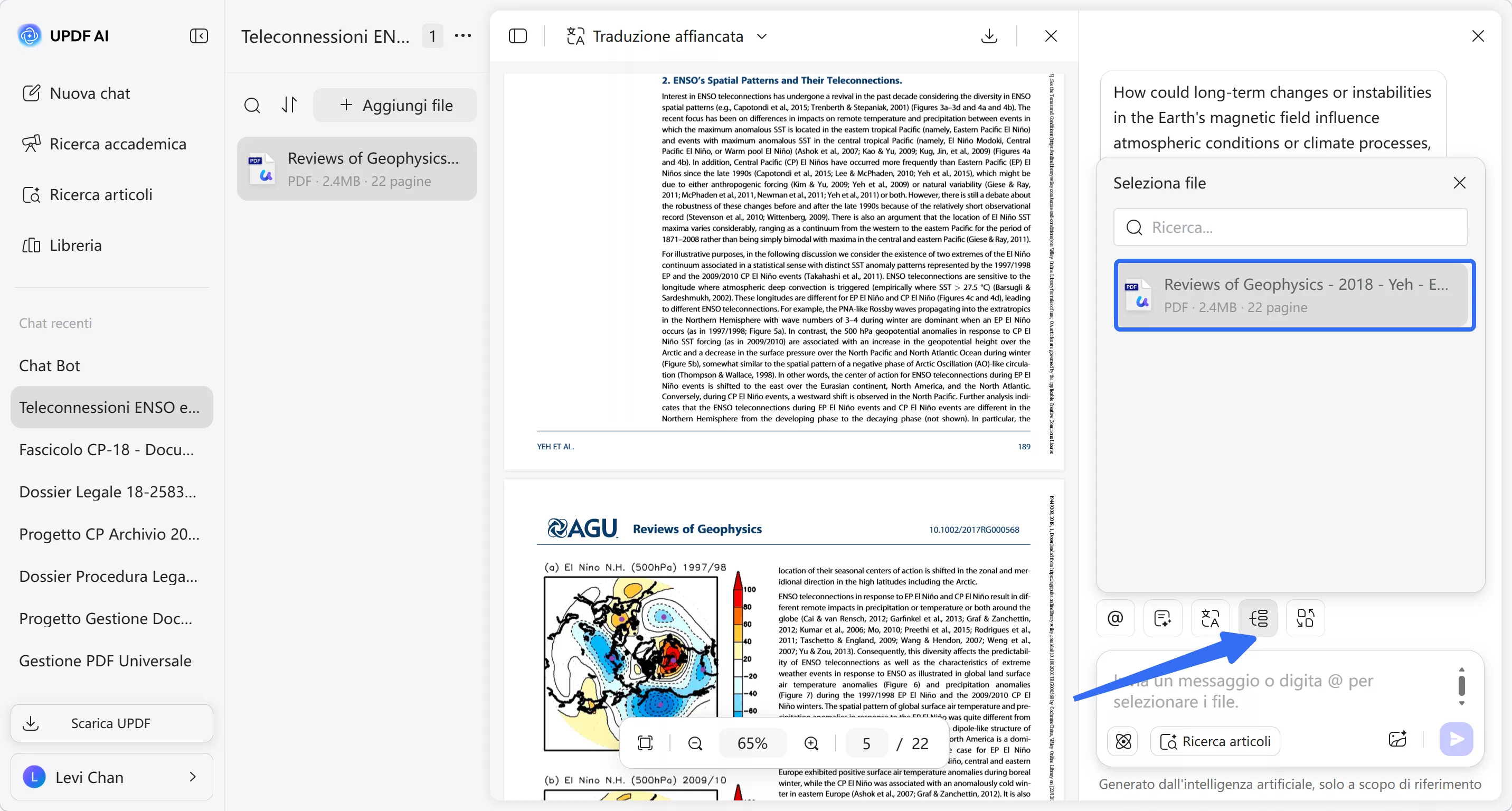Open the chat options three-dot menu
1512x811 pixels.
[x=463, y=36]
